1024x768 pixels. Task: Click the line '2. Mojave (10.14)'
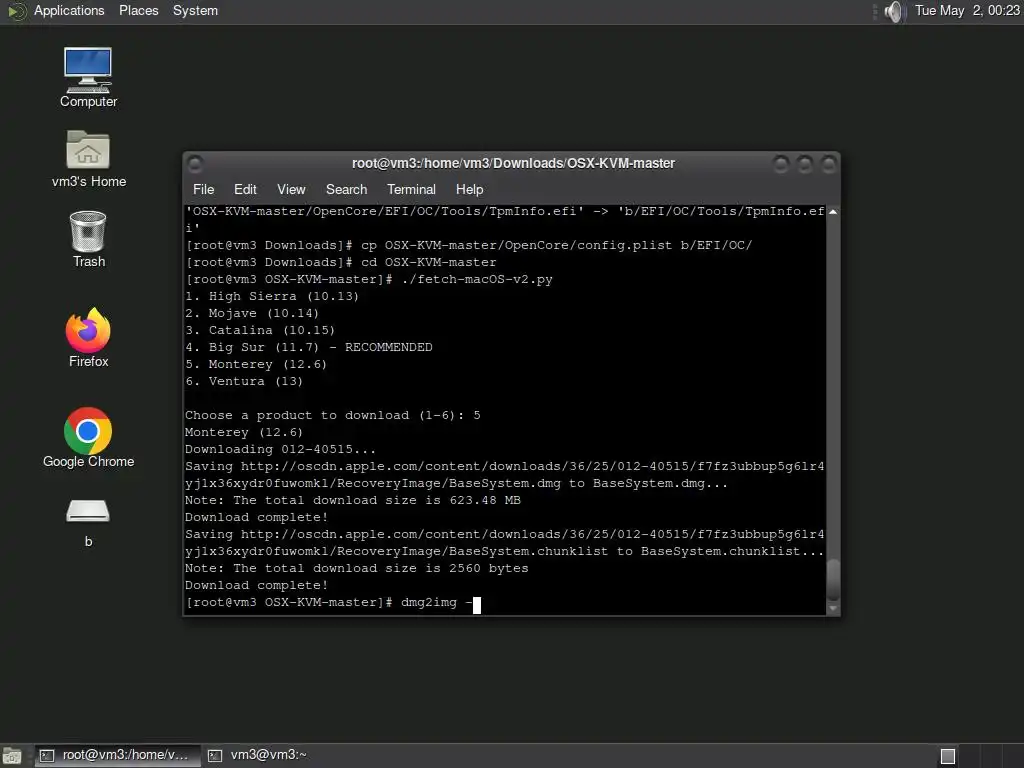pyautogui.click(x=252, y=313)
